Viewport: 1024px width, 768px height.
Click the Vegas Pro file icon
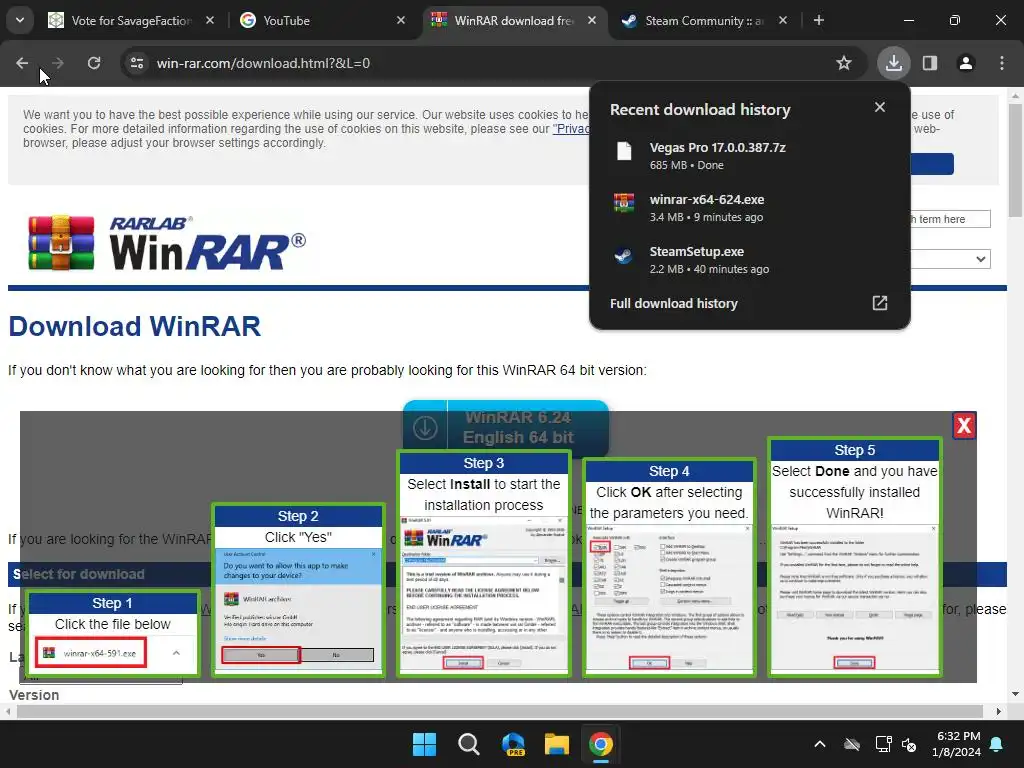coord(624,152)
